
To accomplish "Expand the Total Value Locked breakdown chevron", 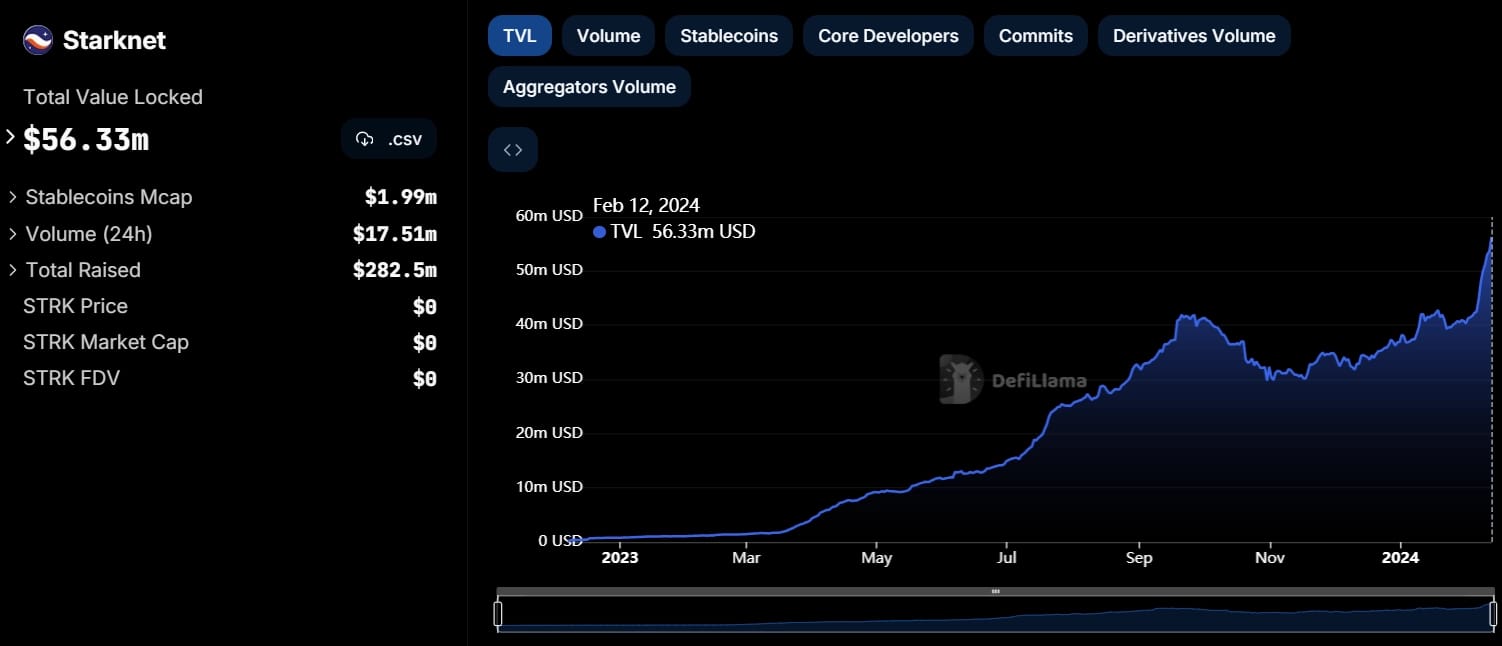I will [11, 137].
